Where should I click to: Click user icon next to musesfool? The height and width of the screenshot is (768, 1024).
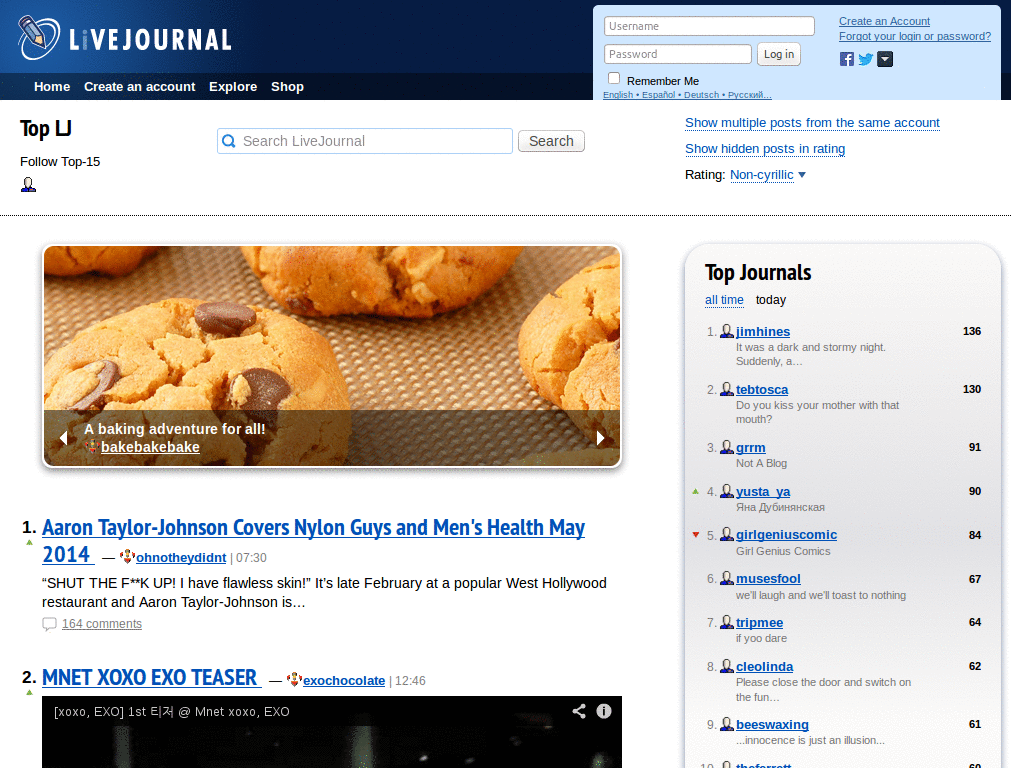point(727,578)
